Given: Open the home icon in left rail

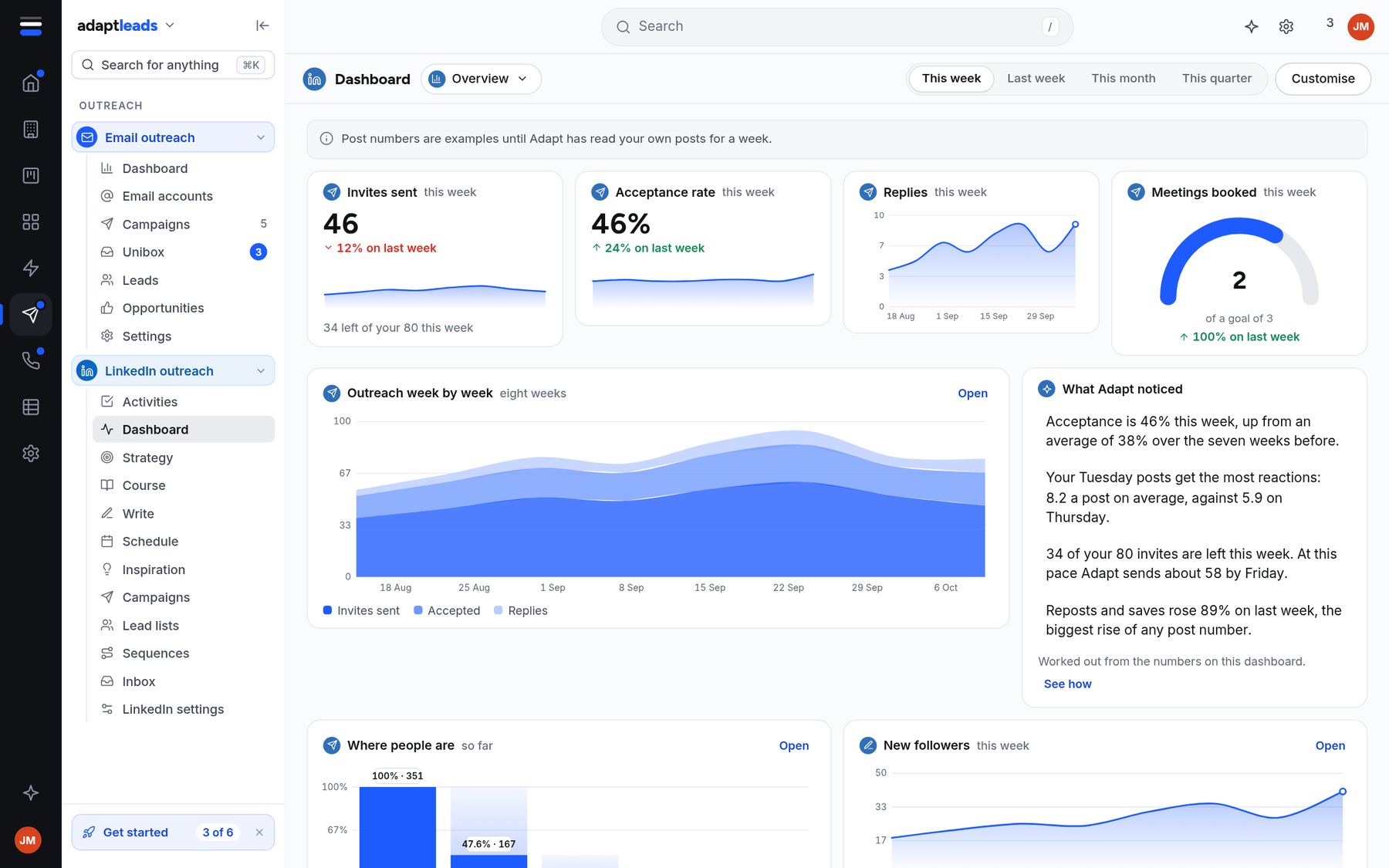Looking at the screenshot, I should (x=31, y=83).
